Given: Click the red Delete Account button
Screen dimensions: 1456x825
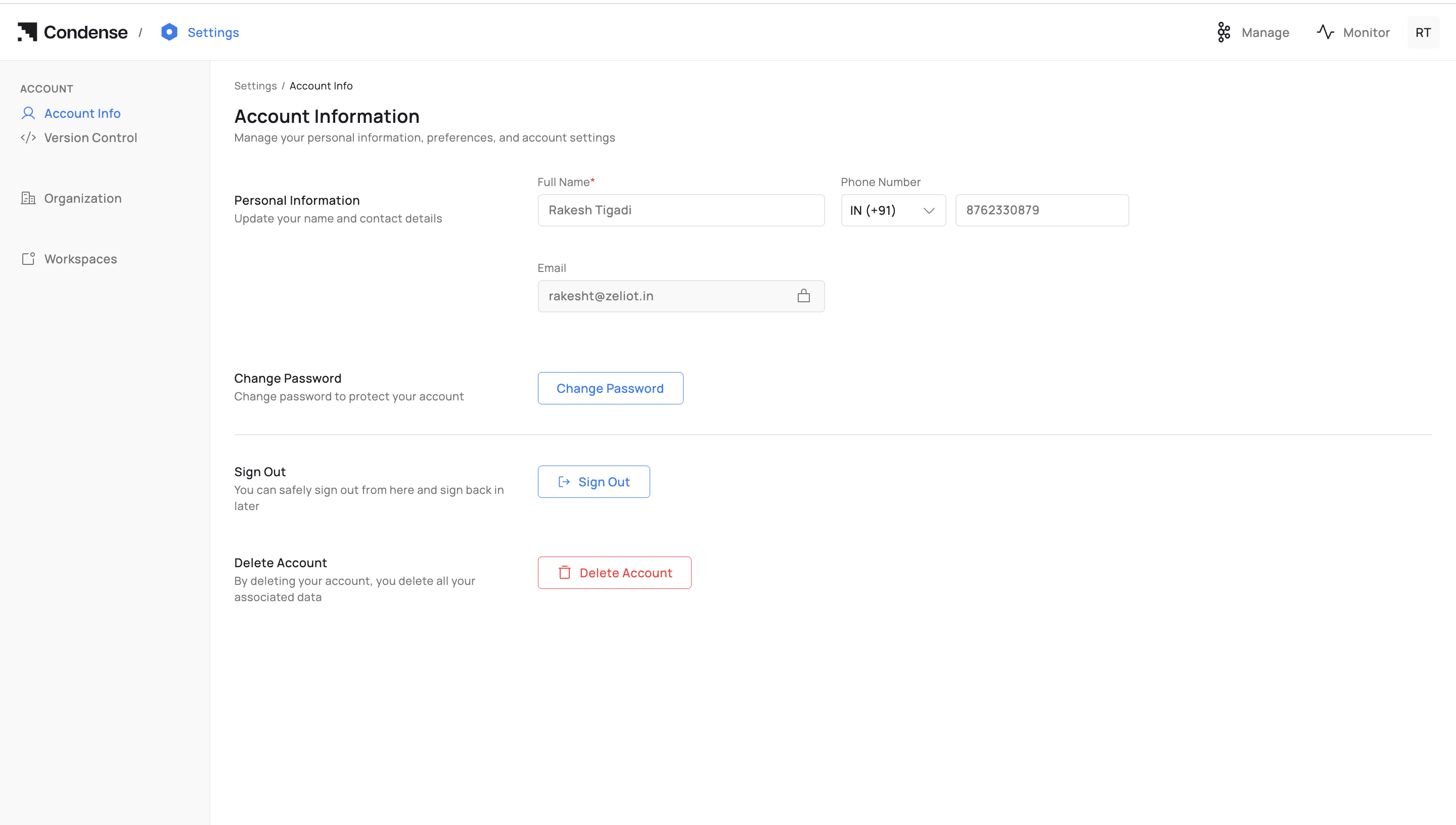Looking at the screenshot, I should [x=614, y=573].
